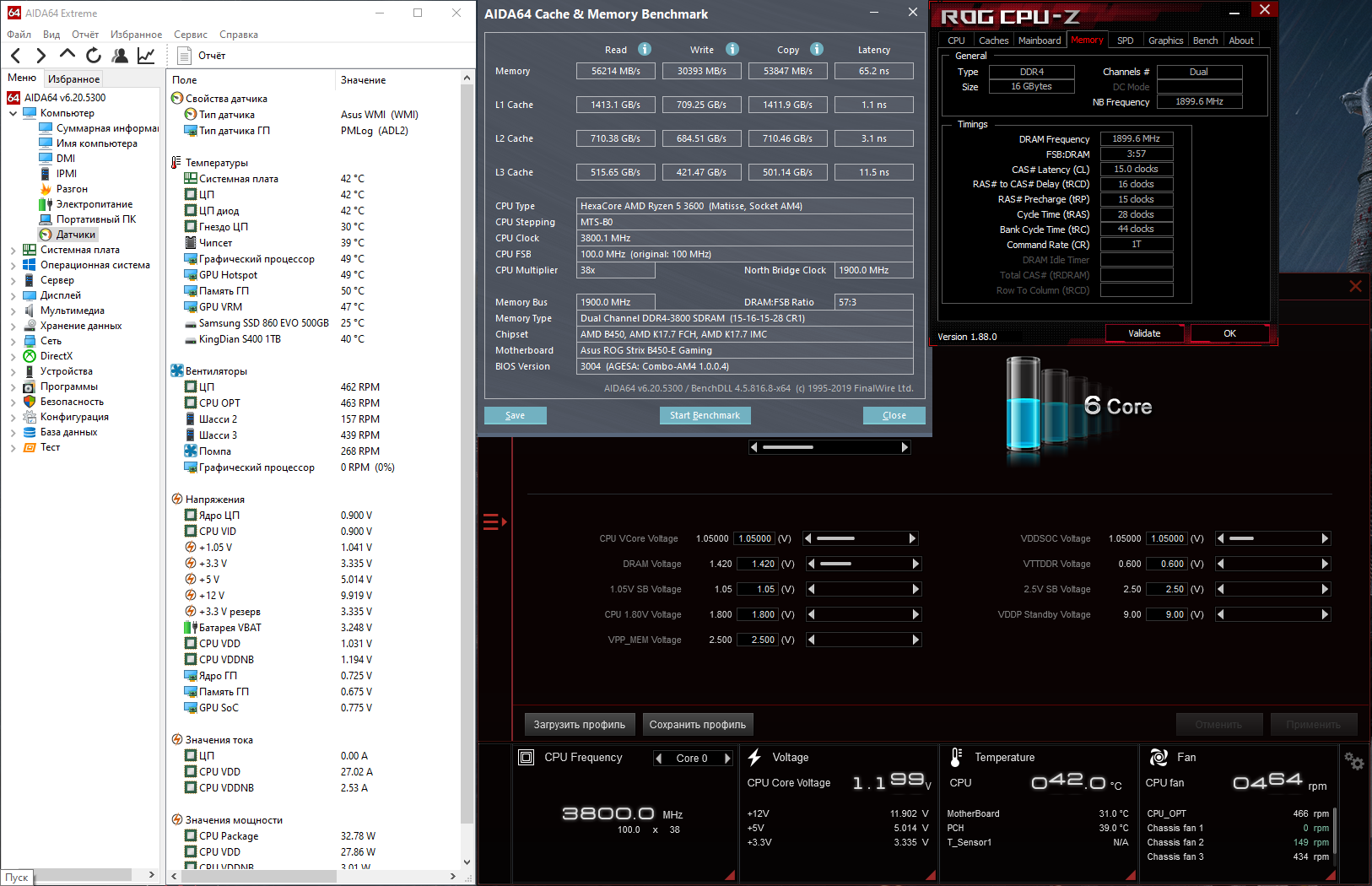The image size is (1372, 886).
Task: Collapse the Компьютер tree node
Action: coord(14,113)
